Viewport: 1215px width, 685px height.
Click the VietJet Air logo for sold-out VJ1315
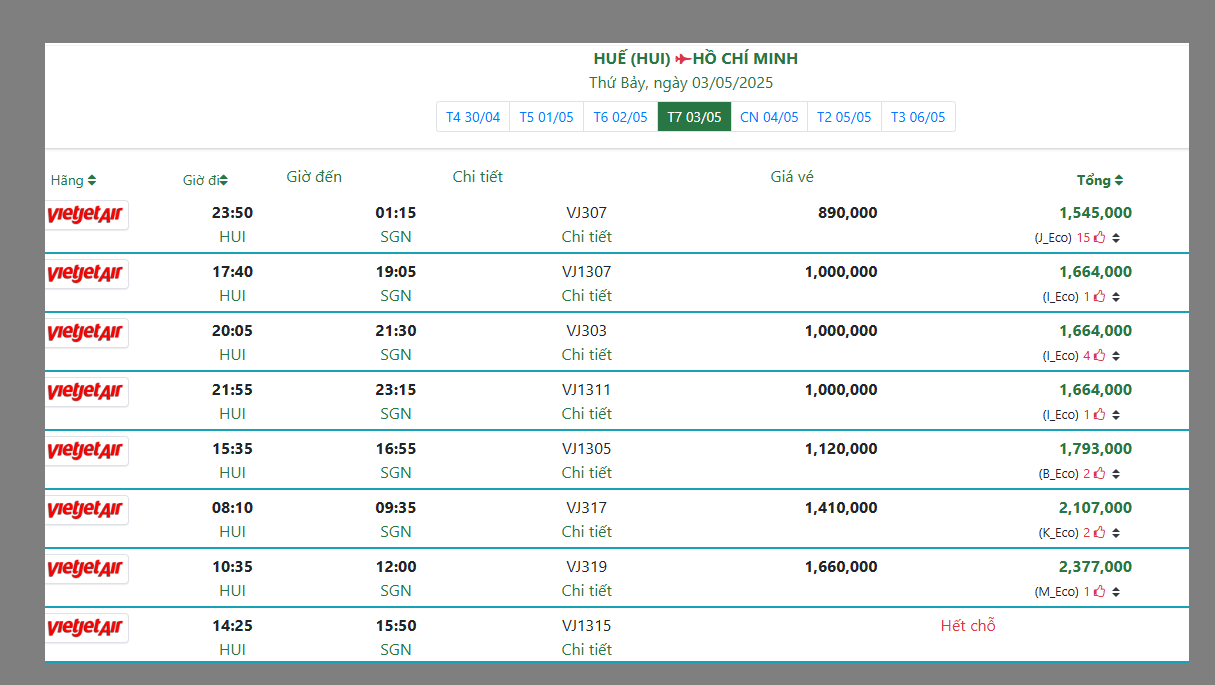pos(86,628)
